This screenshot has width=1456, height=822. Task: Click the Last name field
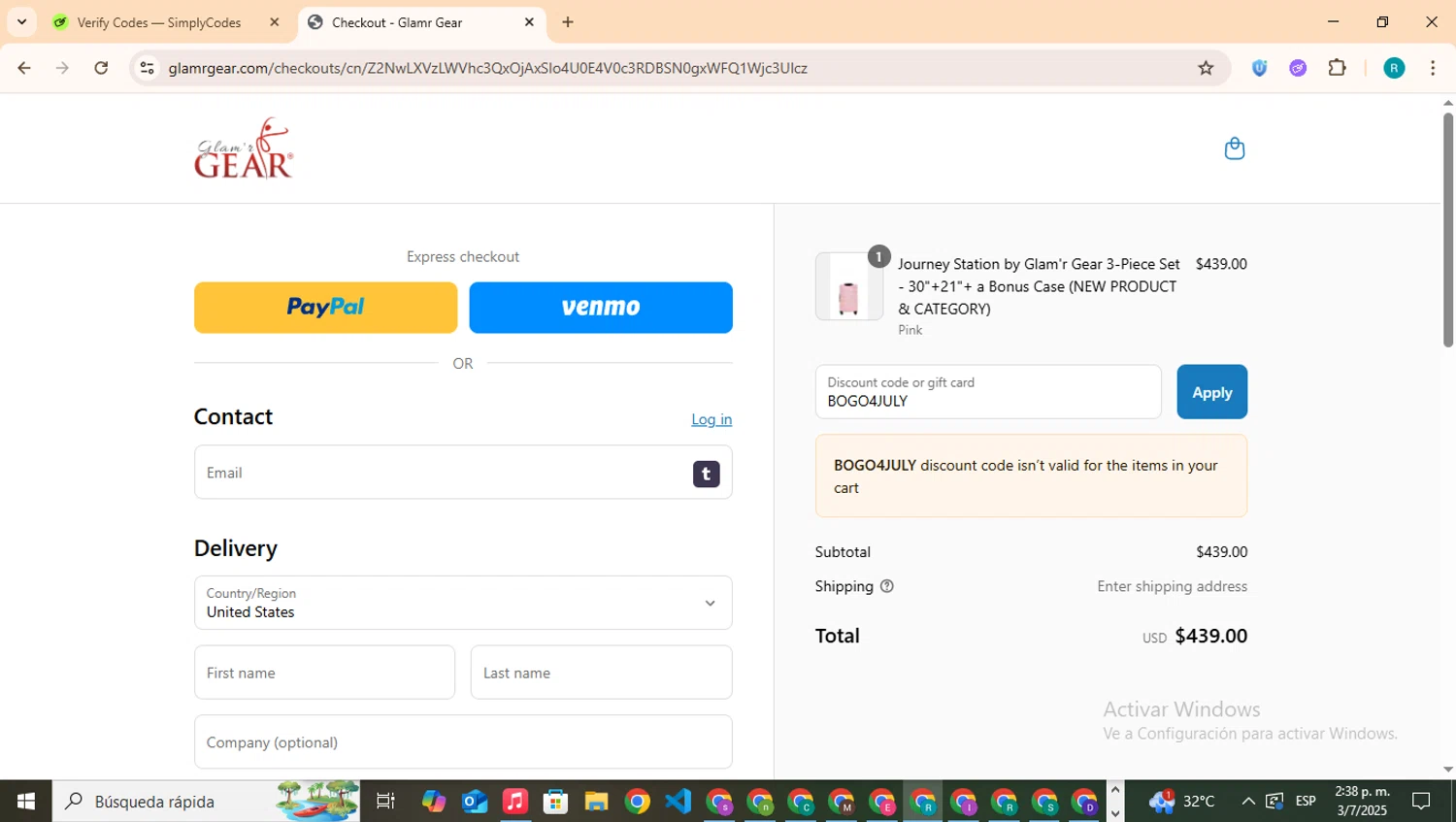coord(601,673)
